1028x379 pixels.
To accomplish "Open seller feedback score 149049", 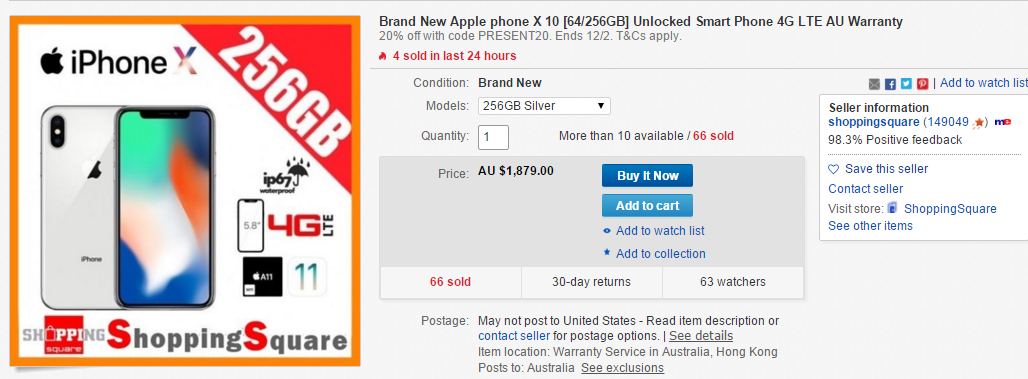I will (x=948, y=122).
